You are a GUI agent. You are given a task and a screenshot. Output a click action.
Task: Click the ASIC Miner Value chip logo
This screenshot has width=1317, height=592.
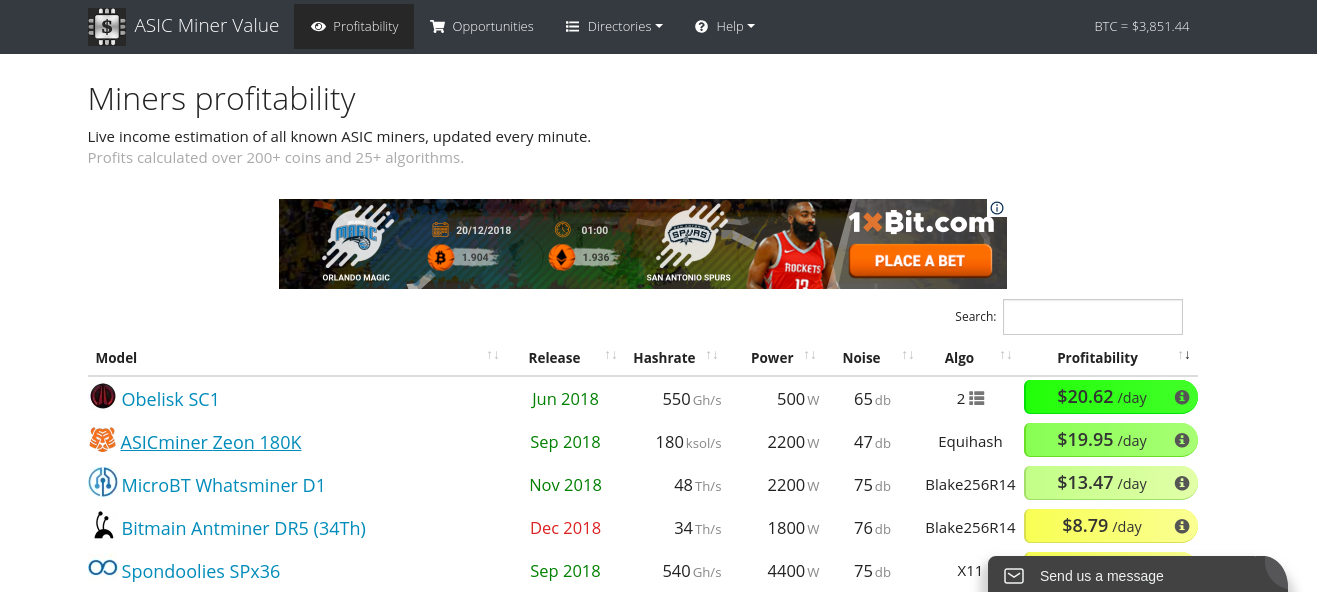(x=107, y=26)
